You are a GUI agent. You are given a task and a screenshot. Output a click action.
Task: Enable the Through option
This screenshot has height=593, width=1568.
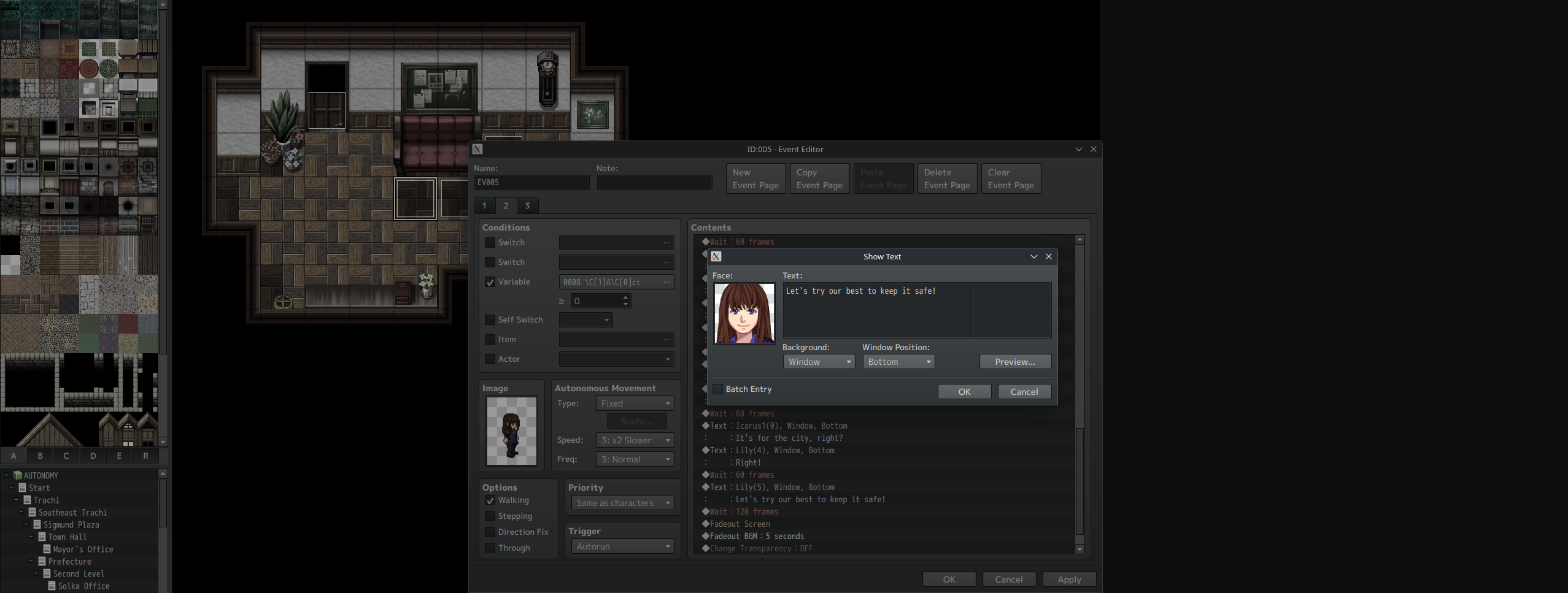coord(490,548)
